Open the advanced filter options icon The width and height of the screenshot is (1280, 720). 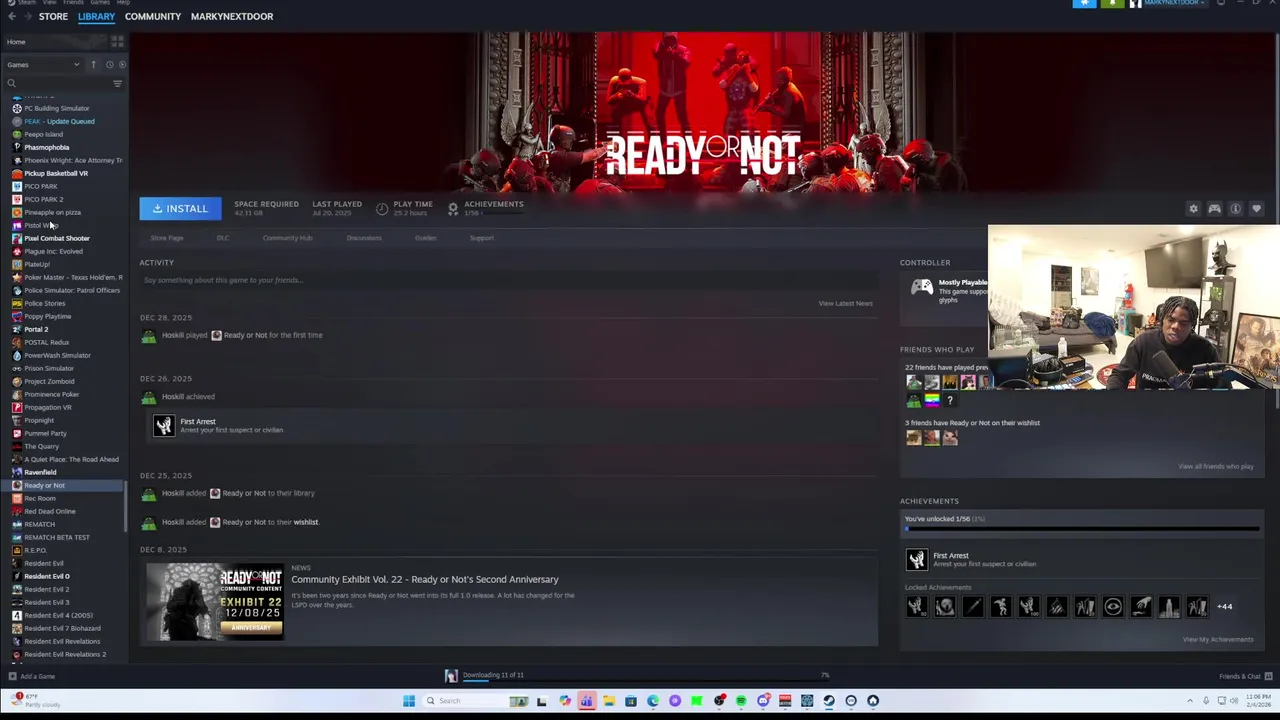point(117,83)
